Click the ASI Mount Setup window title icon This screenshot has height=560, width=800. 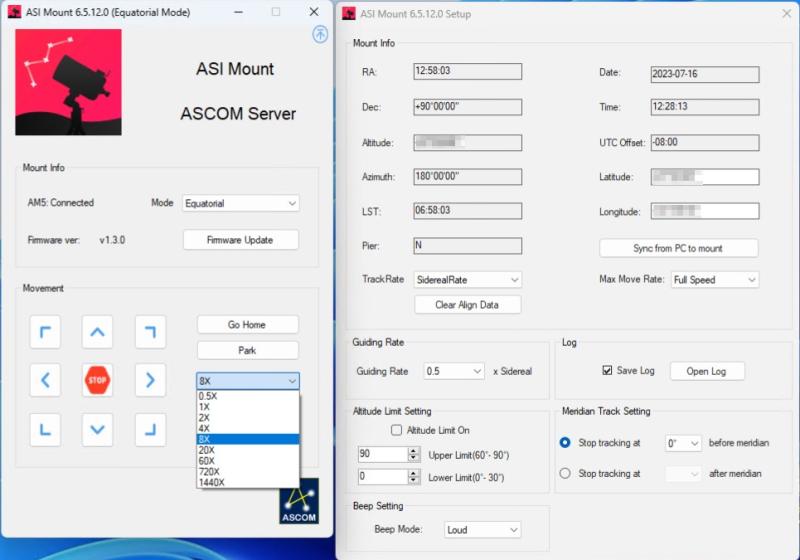pos(349,13)
